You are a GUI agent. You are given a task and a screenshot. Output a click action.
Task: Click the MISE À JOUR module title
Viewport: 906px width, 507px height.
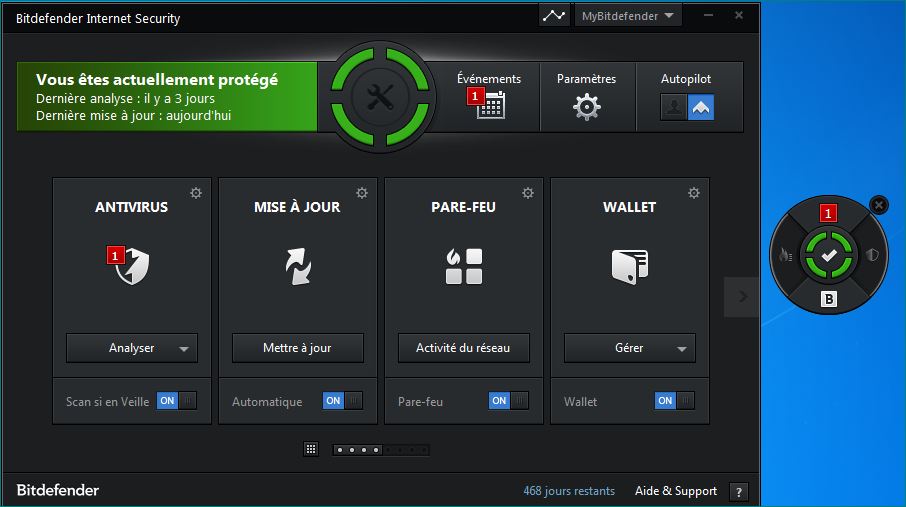(298, 207)
